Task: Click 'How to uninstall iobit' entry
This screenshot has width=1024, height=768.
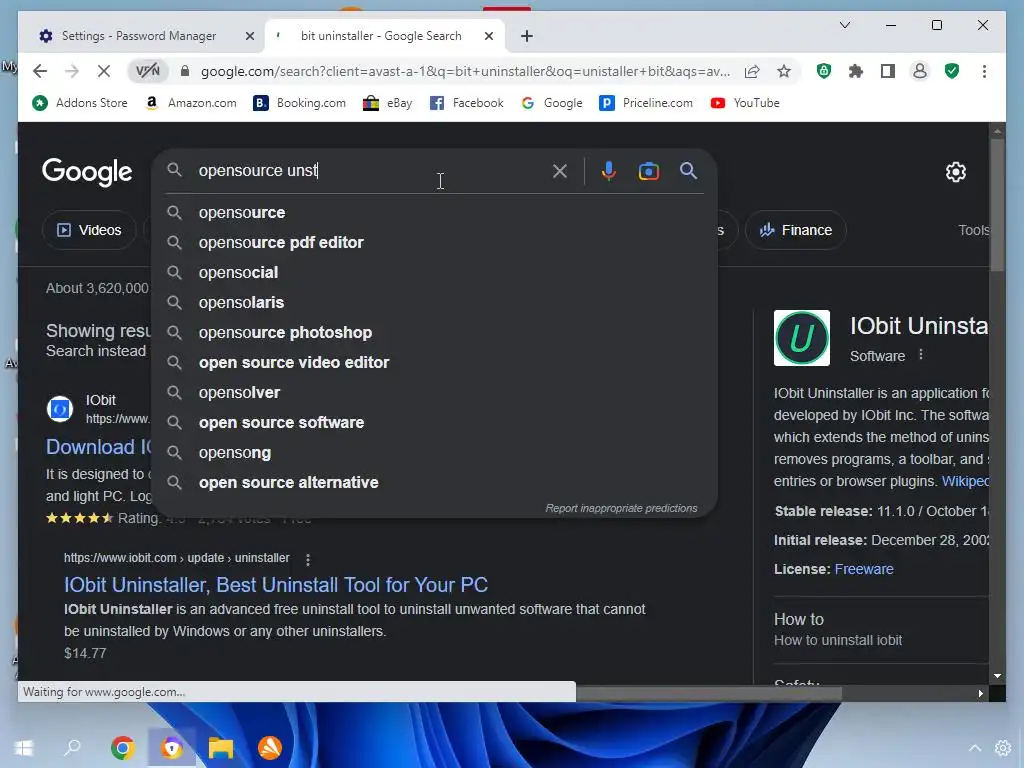Action: click(x=838, y=640)
